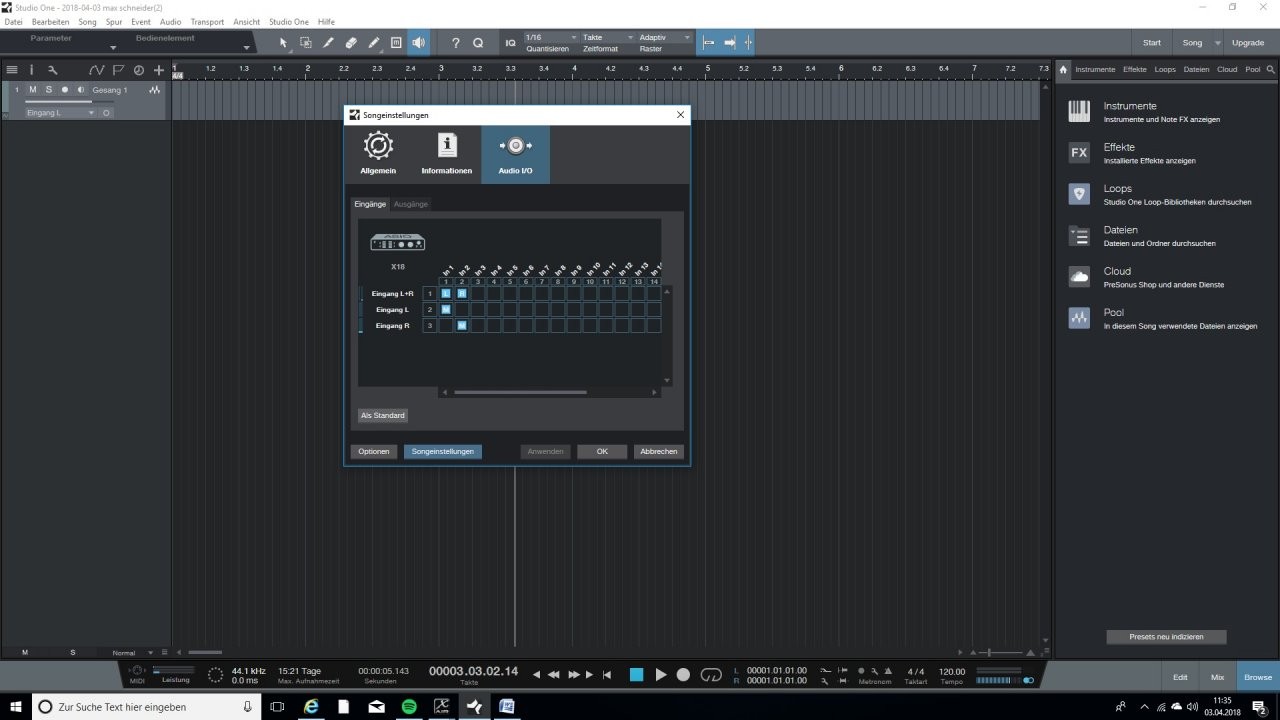Open the Transport menu

point(207,21)
